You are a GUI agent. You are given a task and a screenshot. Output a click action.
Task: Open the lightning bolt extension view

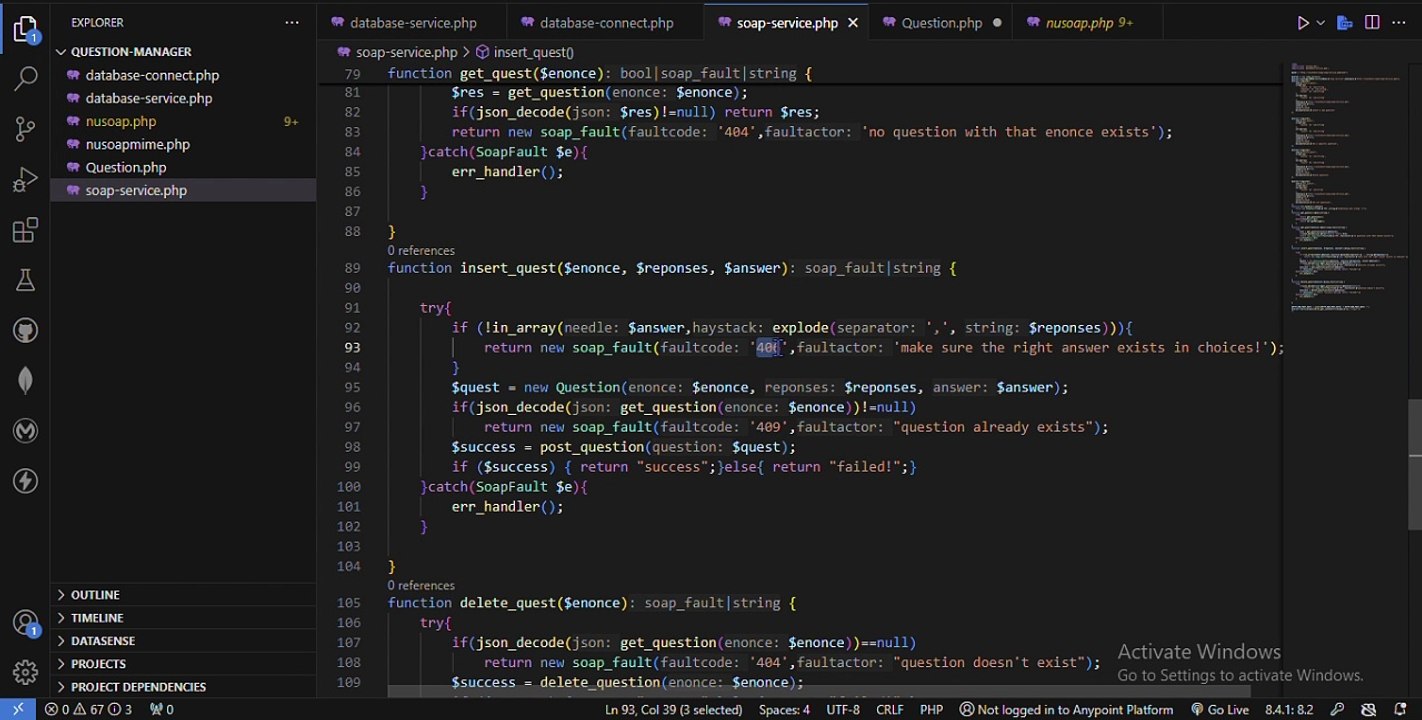pos(25,481)
